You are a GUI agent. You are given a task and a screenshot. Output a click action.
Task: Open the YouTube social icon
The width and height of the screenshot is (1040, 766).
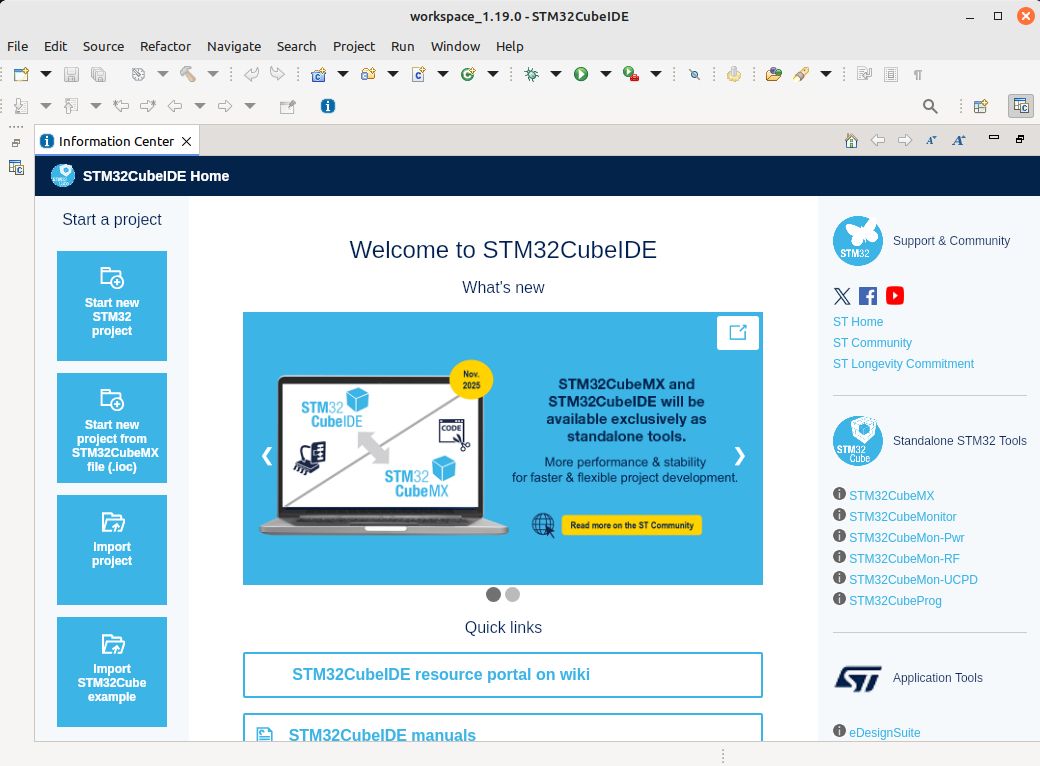895,296
